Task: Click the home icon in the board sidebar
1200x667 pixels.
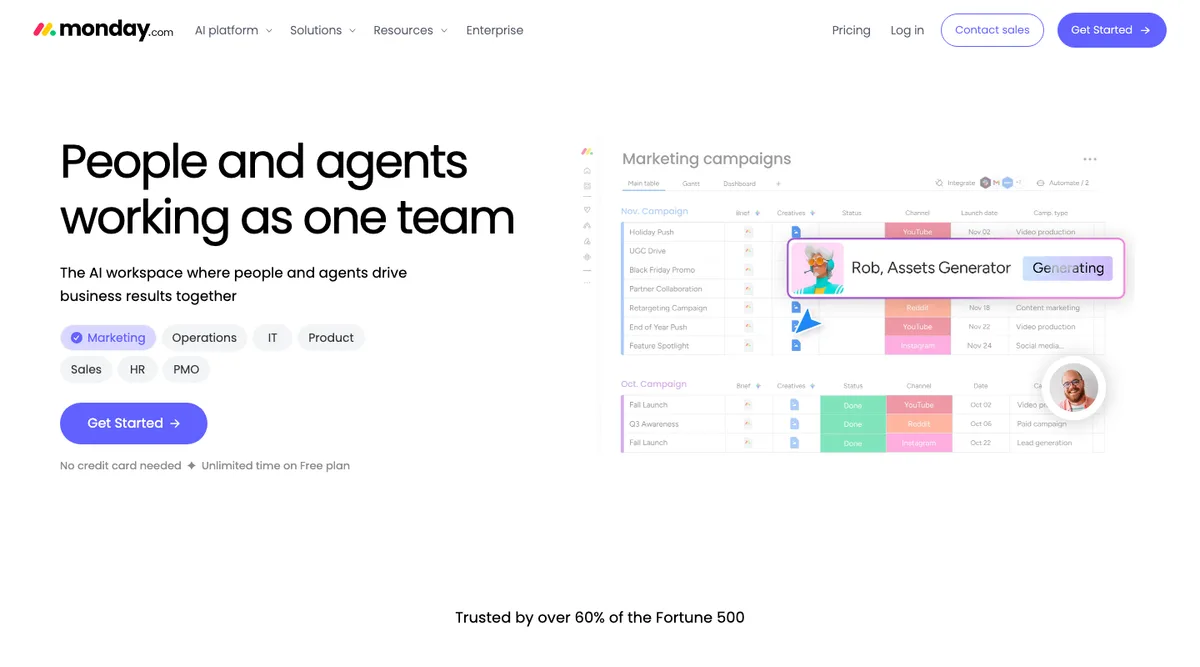Action: pyautogui.click(x=587, y=171)
